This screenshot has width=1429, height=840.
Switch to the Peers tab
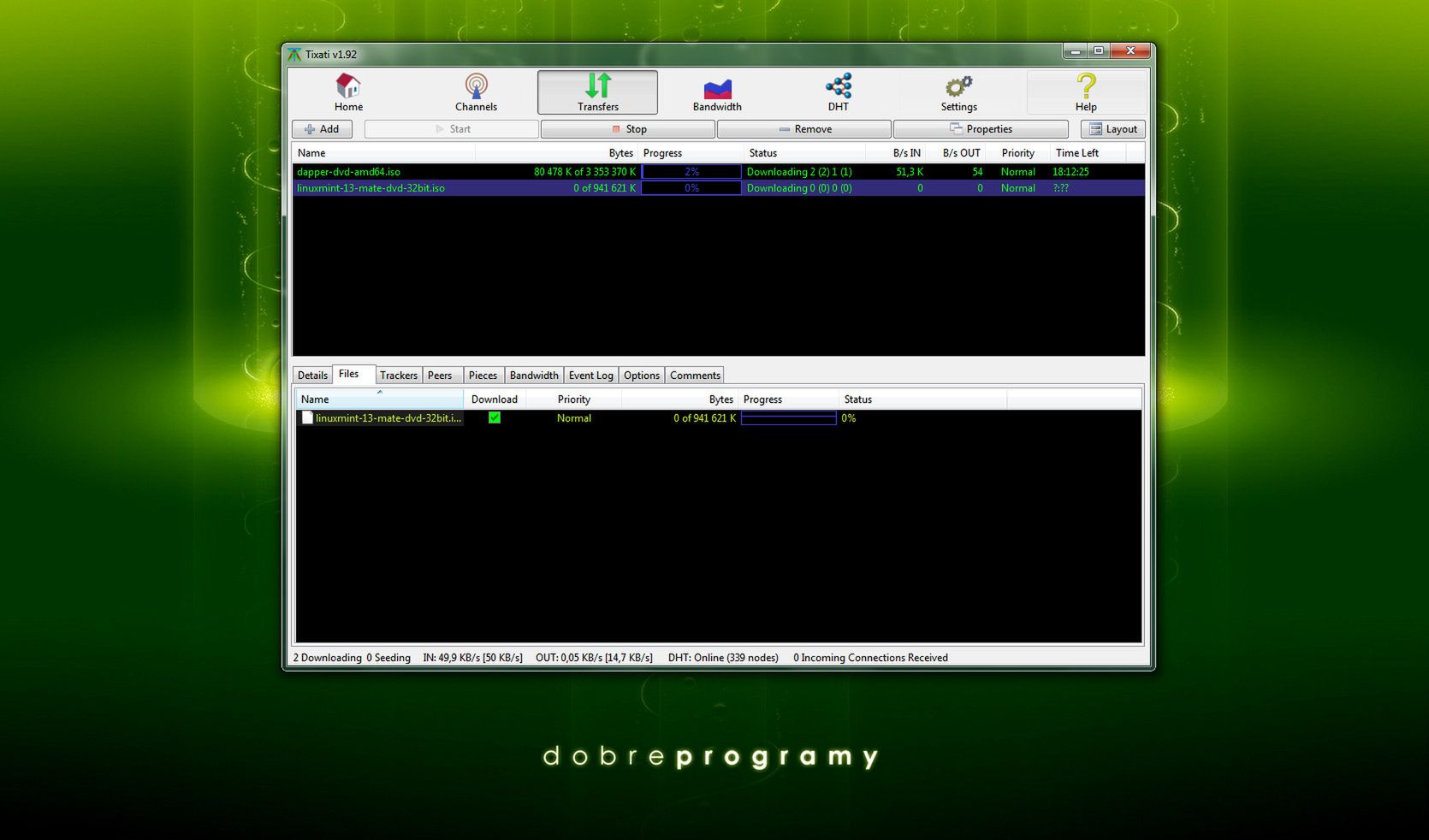[441, 375]
